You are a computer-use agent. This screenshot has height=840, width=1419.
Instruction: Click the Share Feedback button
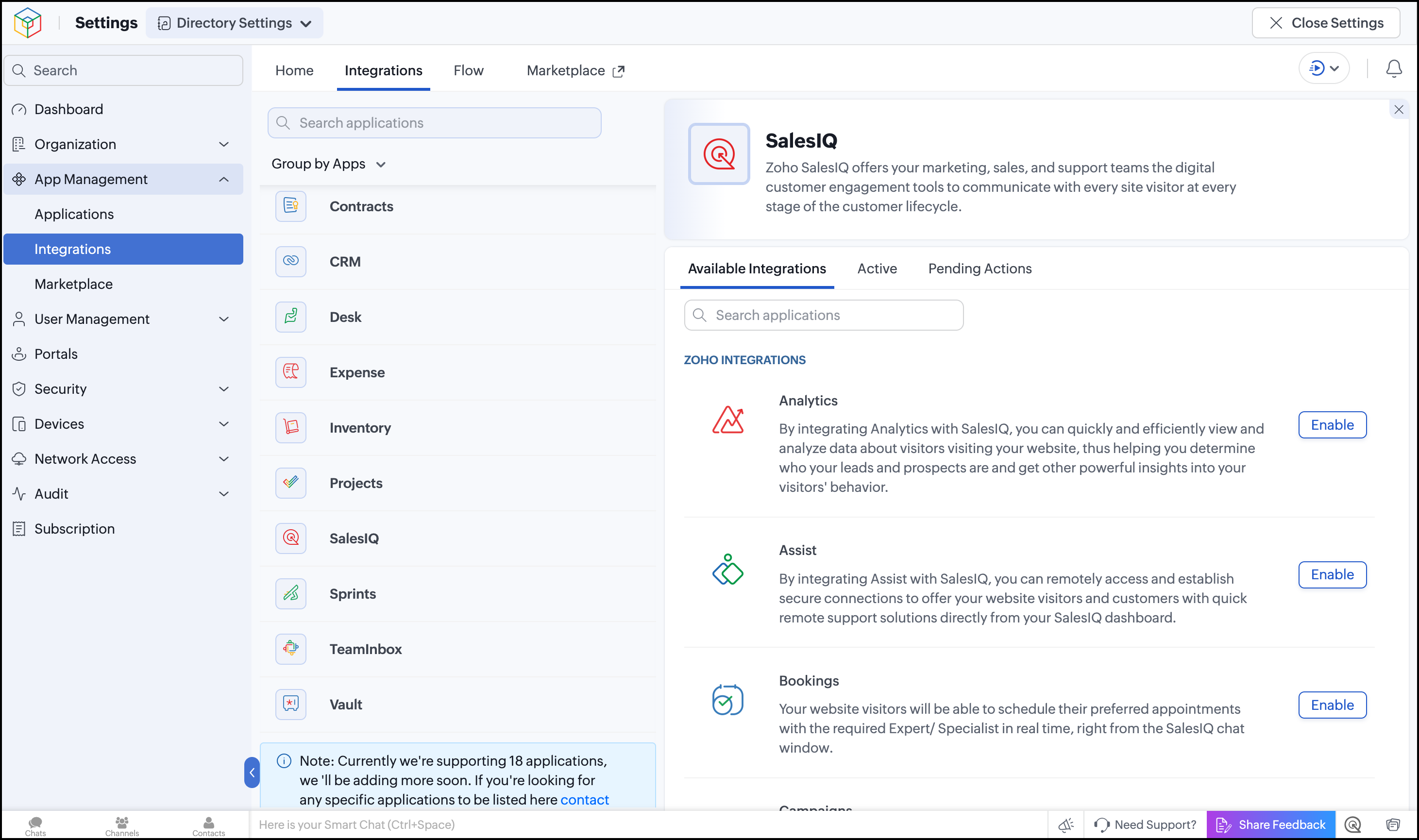click(x=1271, y=825)
